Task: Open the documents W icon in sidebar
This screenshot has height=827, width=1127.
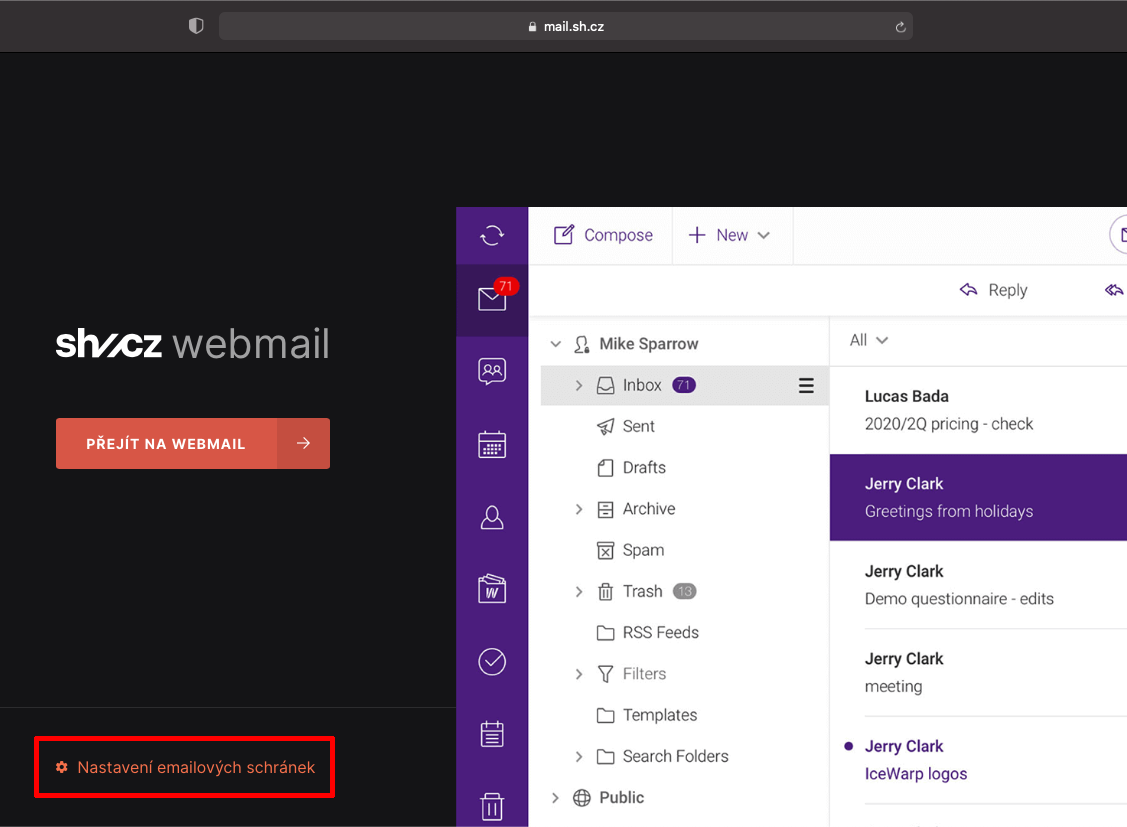Action: coord(492,589)
